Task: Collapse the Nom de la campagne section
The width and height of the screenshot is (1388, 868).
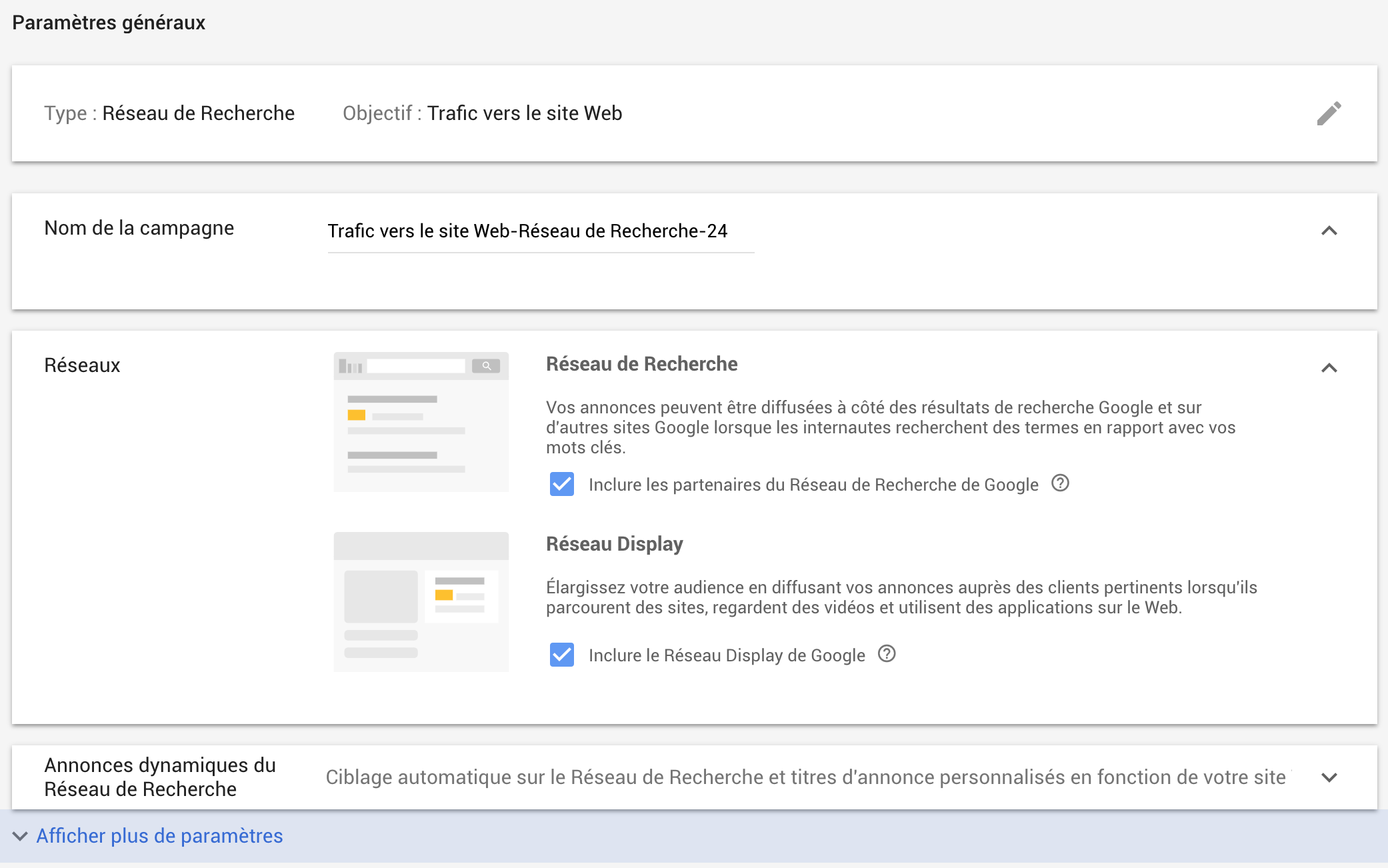Action: click(x=1329, y=231)
